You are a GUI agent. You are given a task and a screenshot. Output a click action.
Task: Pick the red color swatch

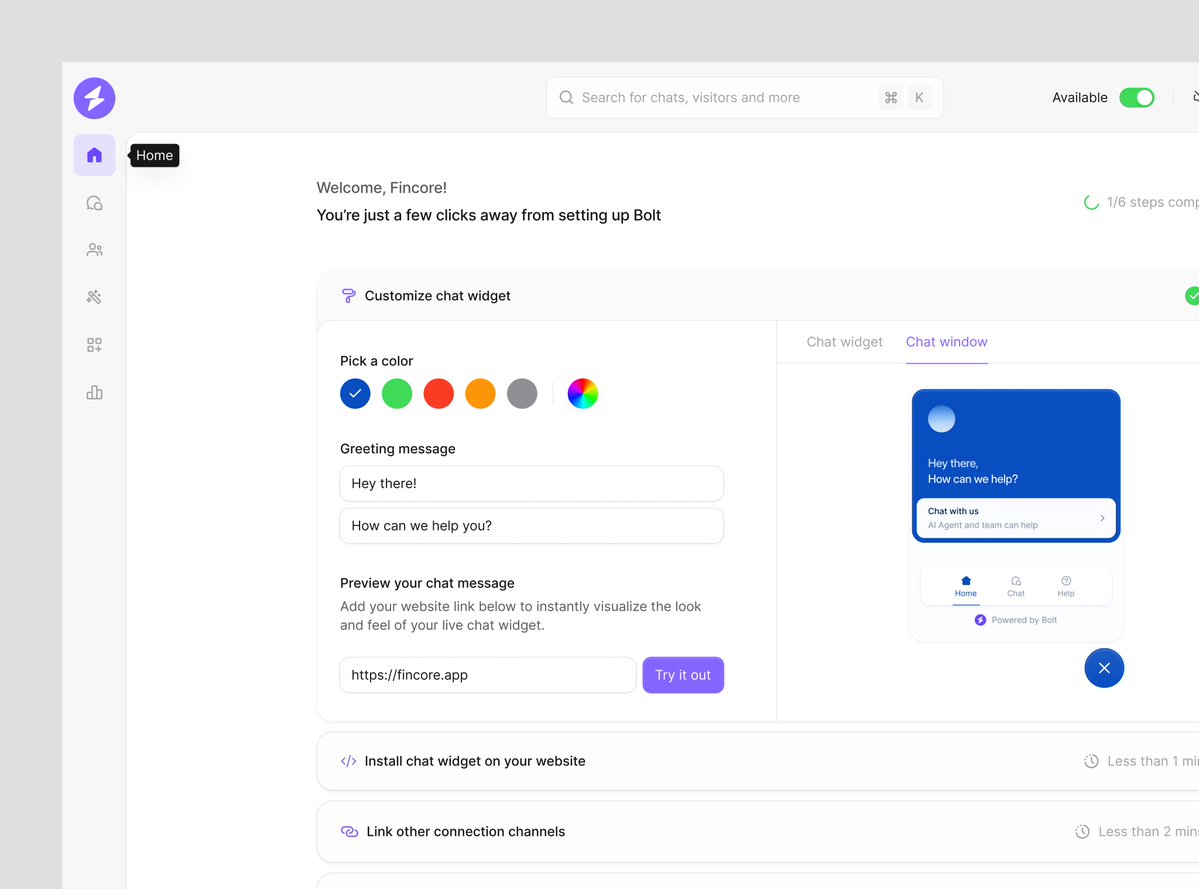coord(439,394)
